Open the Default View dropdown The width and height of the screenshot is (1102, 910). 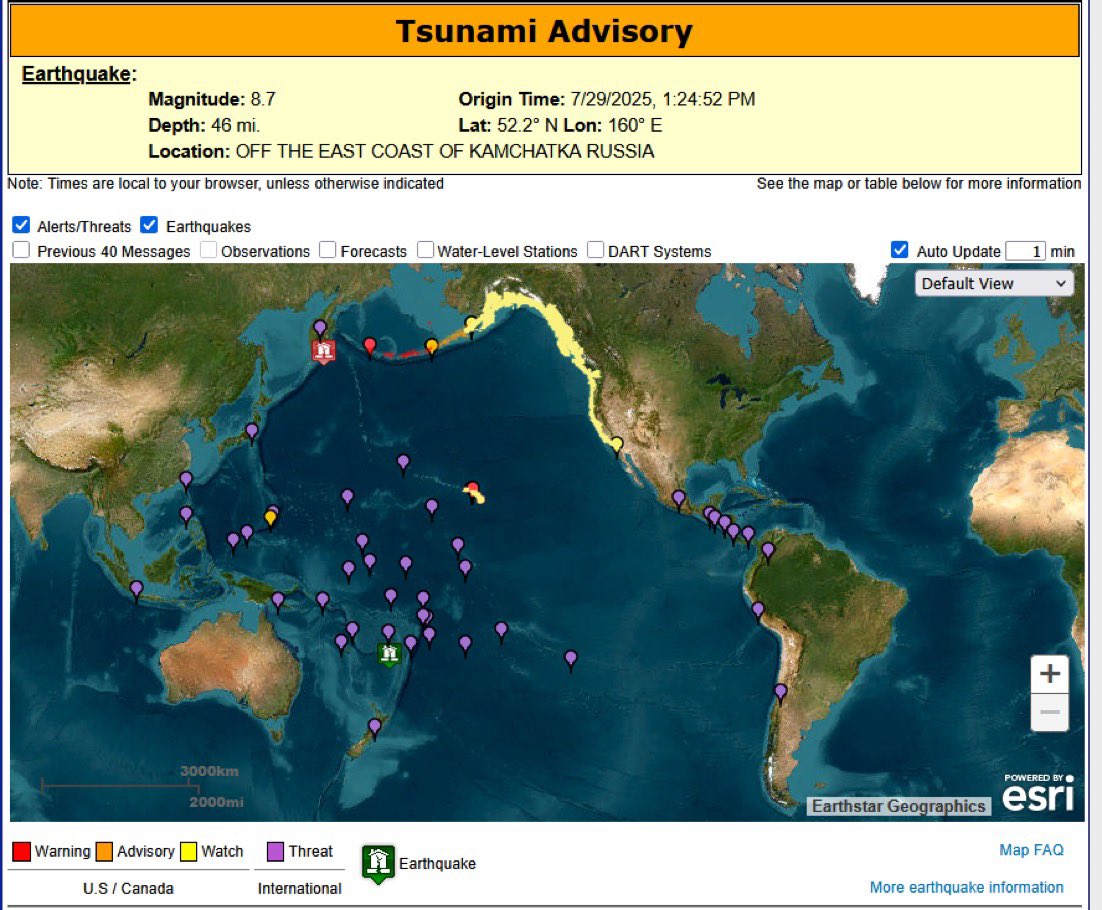click(x=994, y=284)
